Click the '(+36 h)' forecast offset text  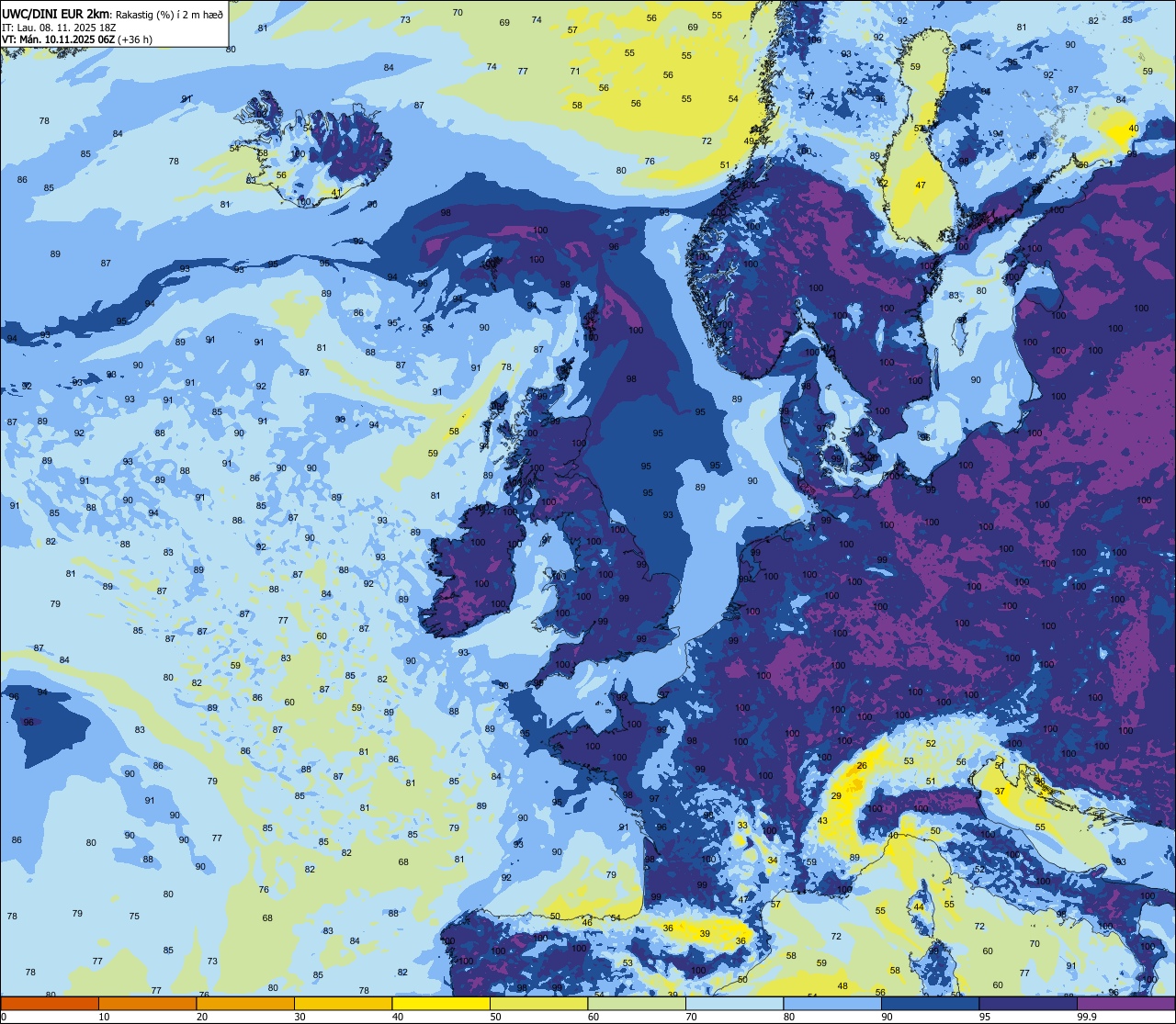[134, 39]
